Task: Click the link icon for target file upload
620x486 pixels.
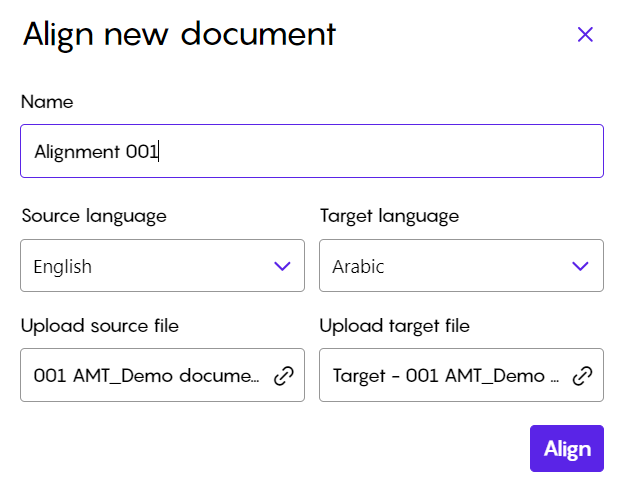Action: coord(582,376)
